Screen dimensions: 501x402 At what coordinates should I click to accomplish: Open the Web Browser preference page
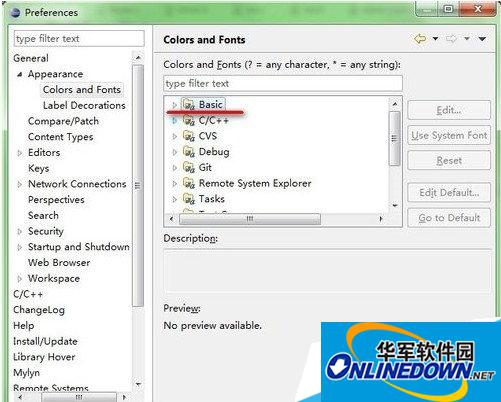click(x=59, y=263)
